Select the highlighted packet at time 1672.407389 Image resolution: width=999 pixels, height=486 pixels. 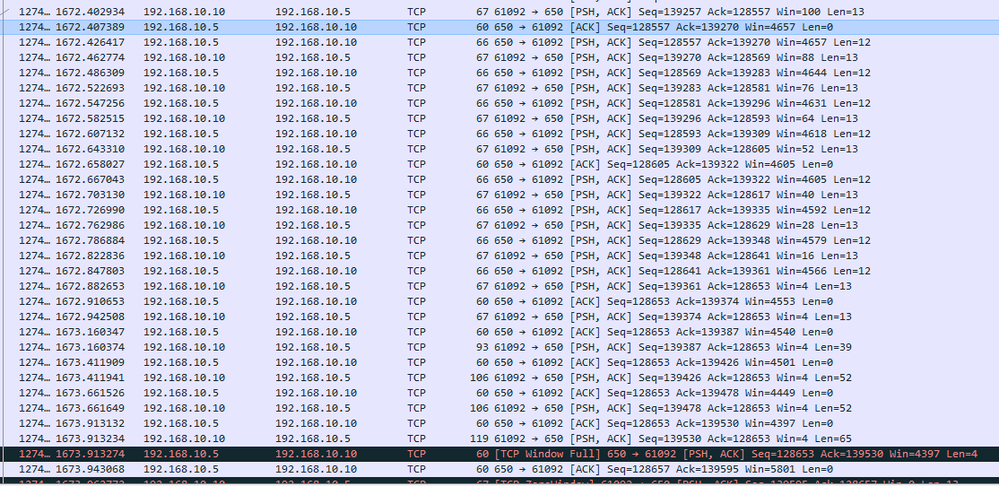[500, 27]
